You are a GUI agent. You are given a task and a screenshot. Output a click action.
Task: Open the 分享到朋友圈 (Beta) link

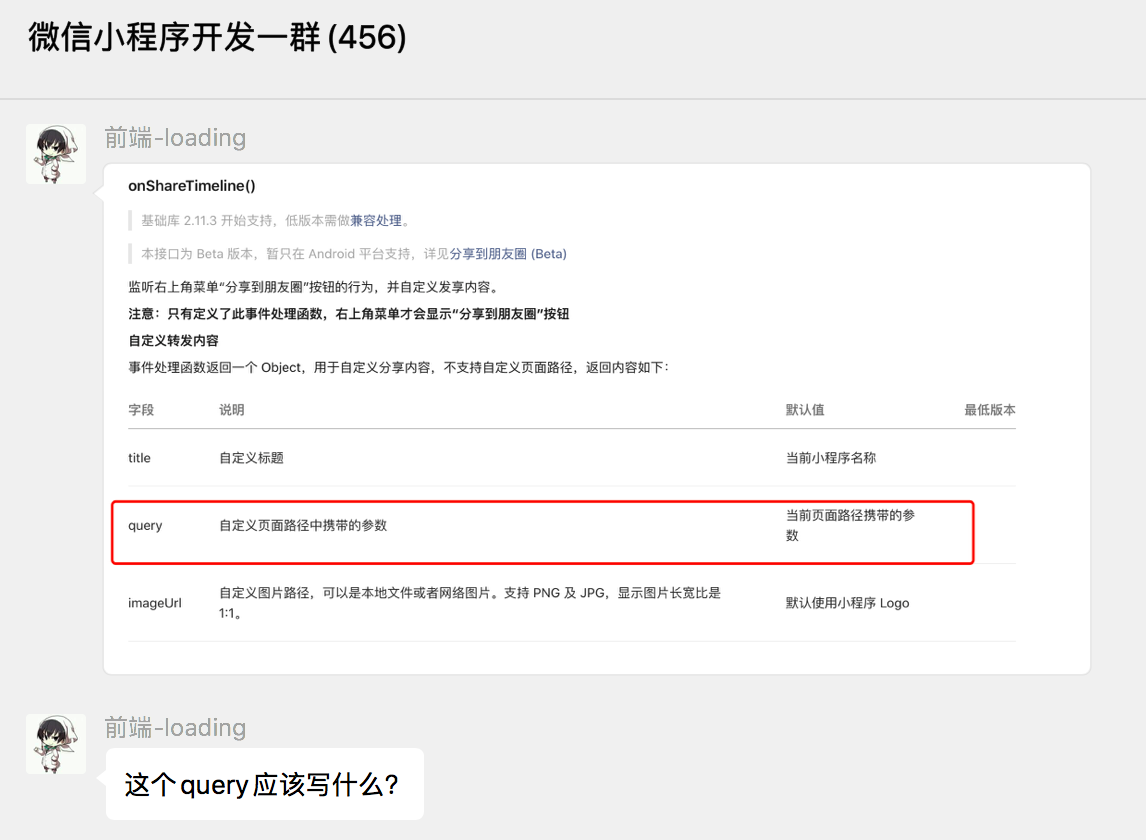508,254
